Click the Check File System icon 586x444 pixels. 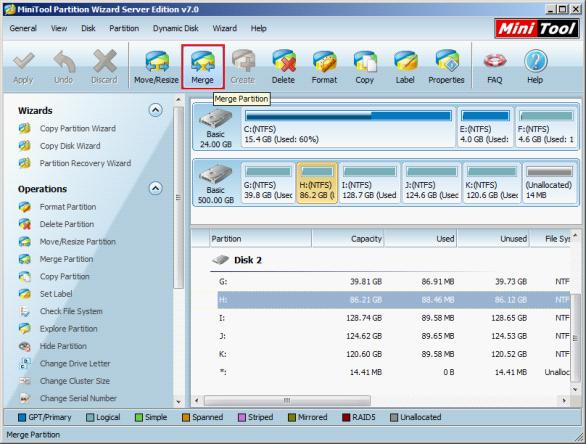[25, 311]
